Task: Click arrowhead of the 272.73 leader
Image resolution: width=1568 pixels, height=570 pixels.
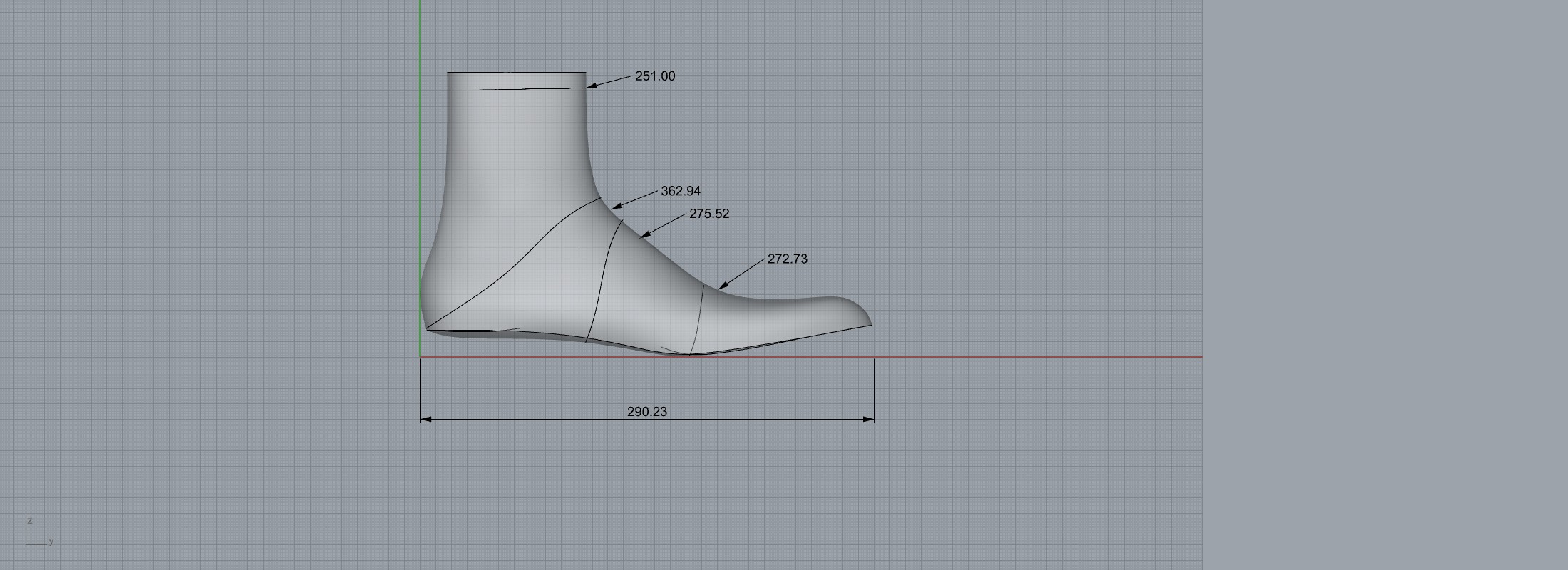Action: point(723,286)
